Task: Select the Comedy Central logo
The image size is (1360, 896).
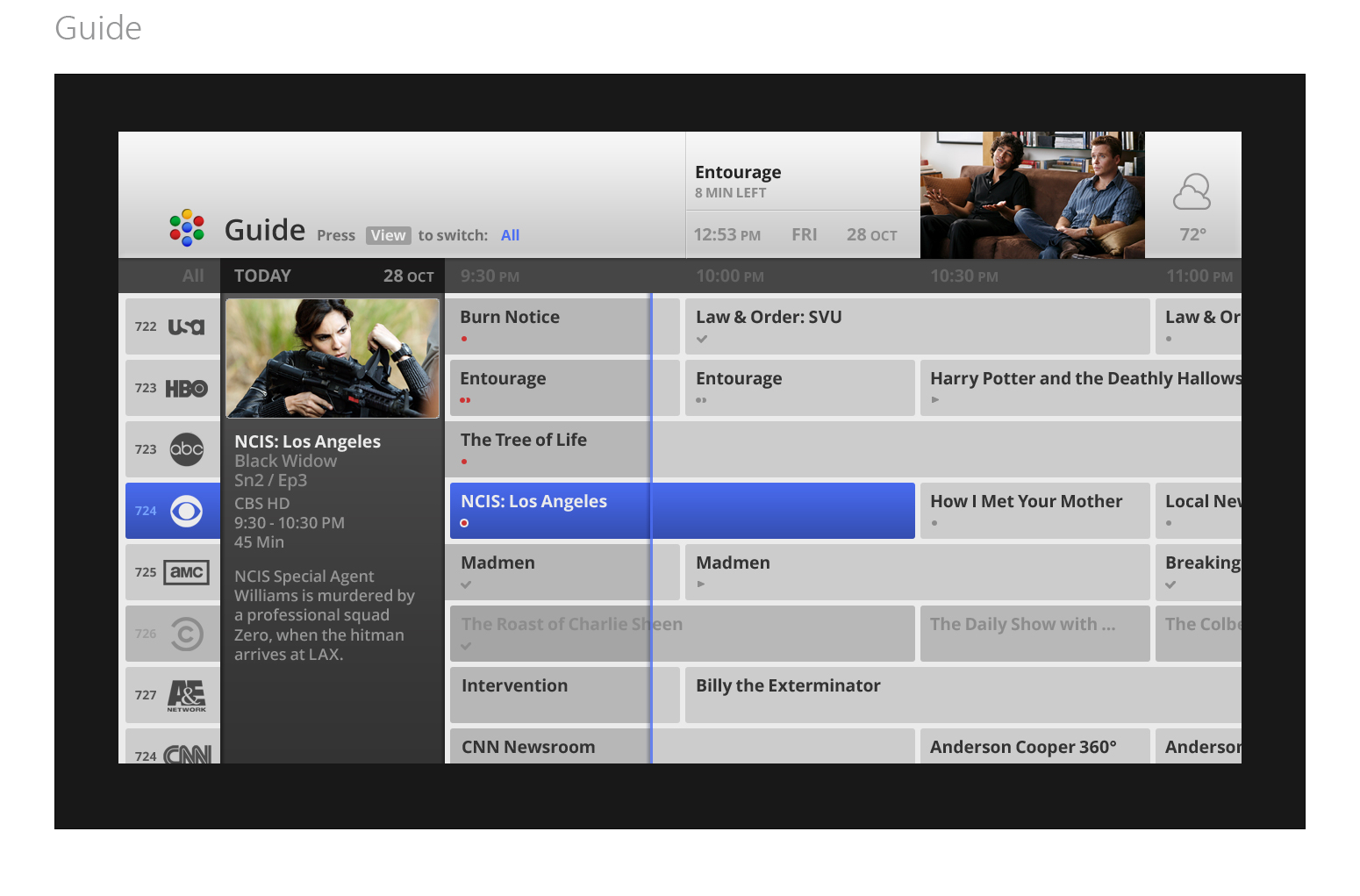Action: point(186,634)
